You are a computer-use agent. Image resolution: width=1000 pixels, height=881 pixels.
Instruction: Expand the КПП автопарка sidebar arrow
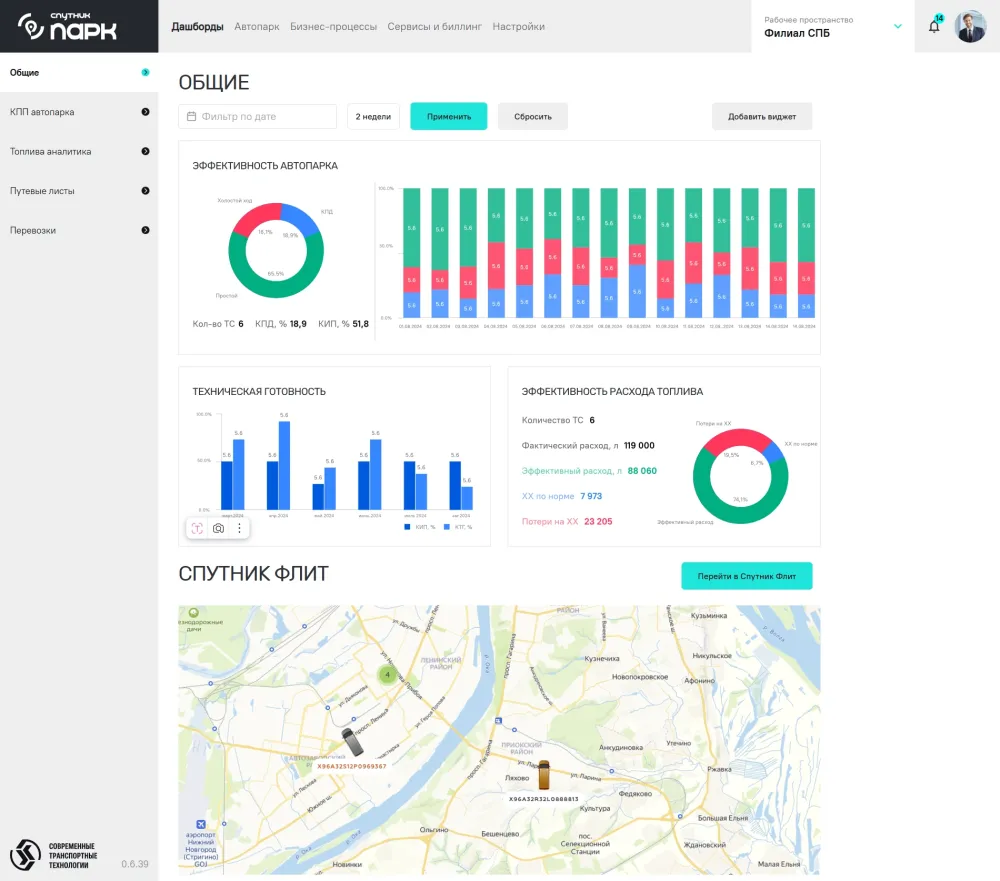(x=145, y=112)
